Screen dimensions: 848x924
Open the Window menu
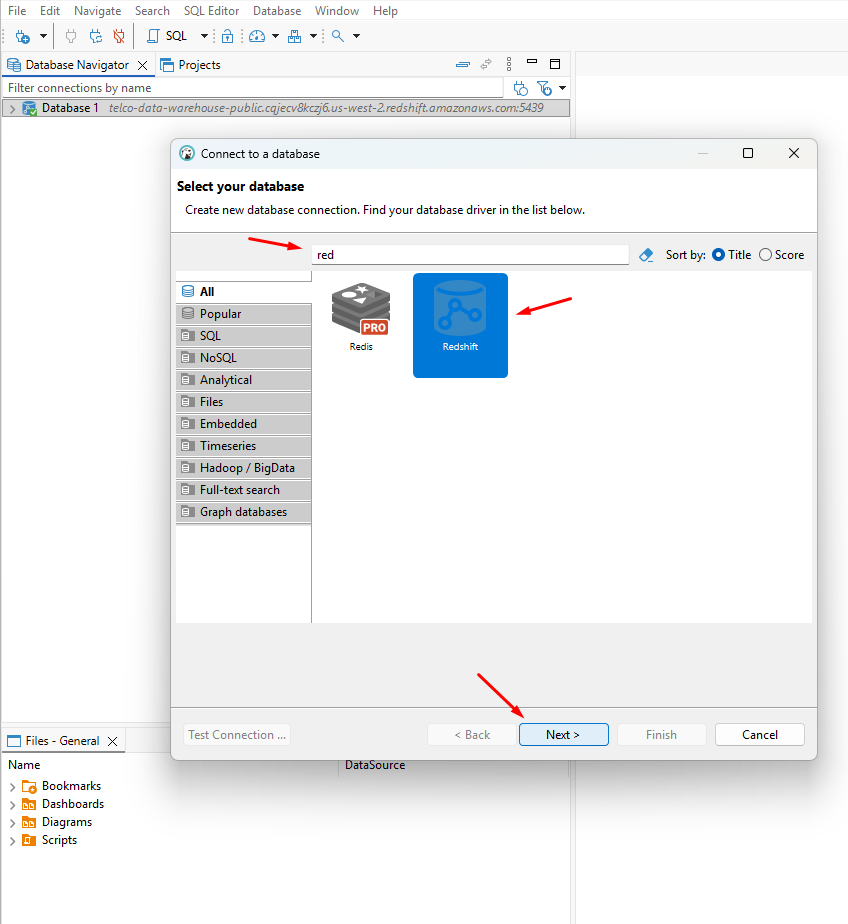point(337,11)
